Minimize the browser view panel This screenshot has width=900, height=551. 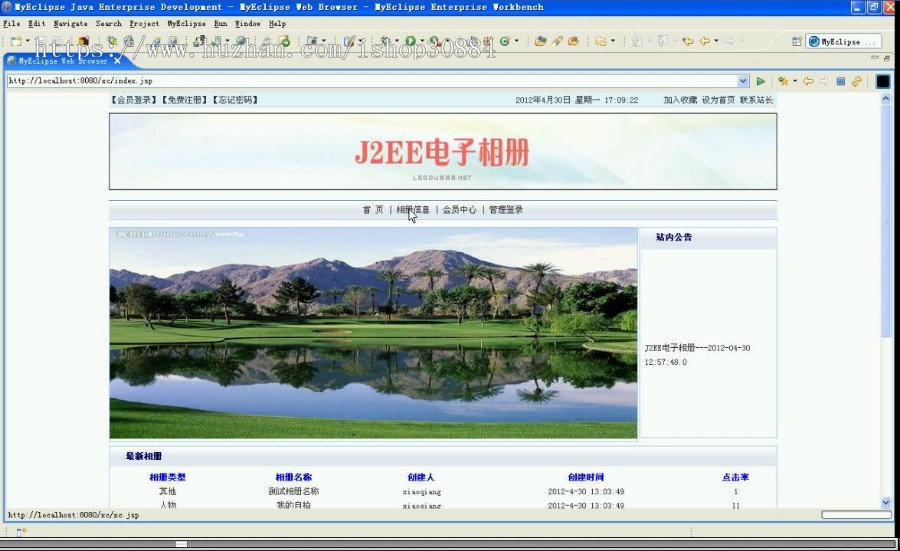coord(875,58)
